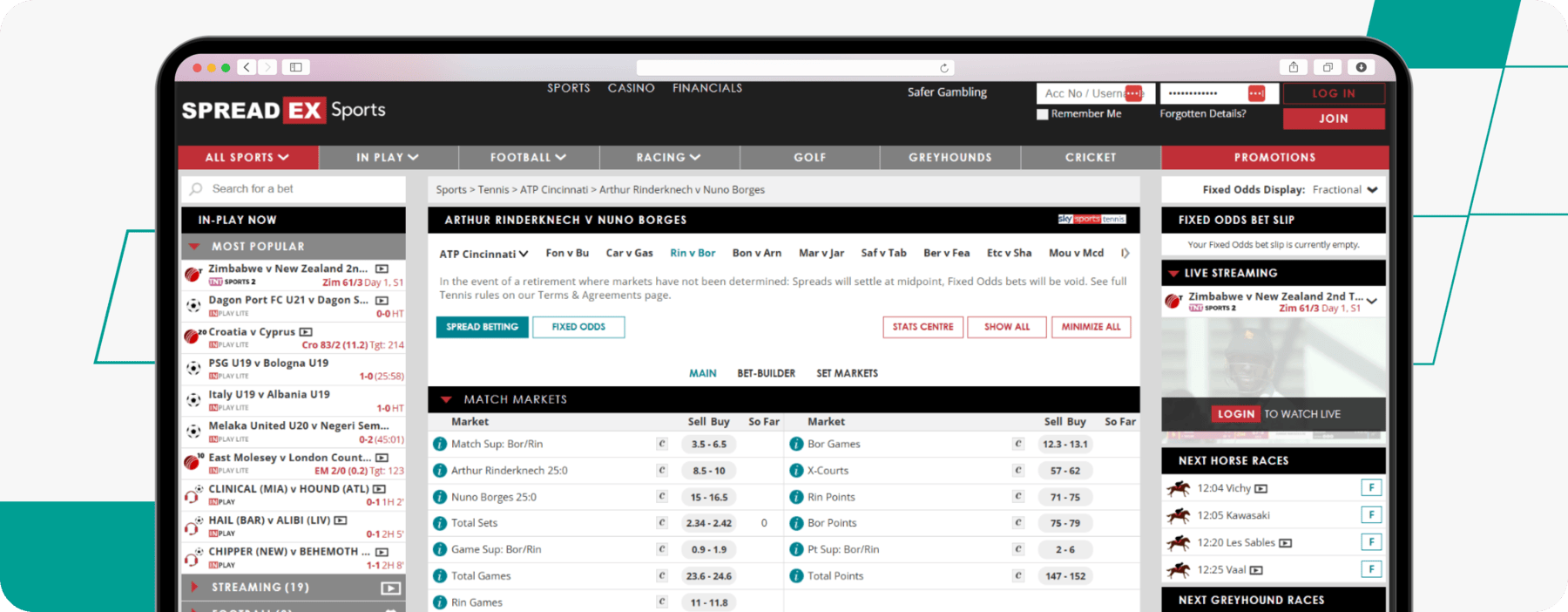
Task: Open info icon for X-Courts
Action: [x=796, y=471]
